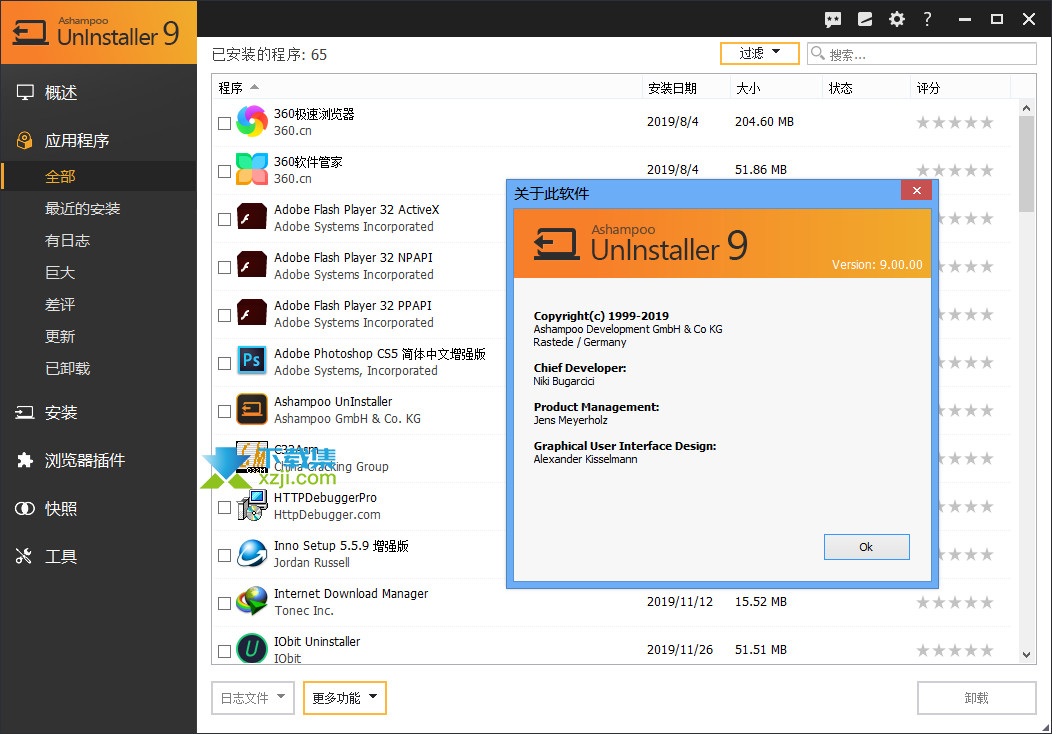
Task: Open the 日志文件 dropdown
Action: click(252, 698)
